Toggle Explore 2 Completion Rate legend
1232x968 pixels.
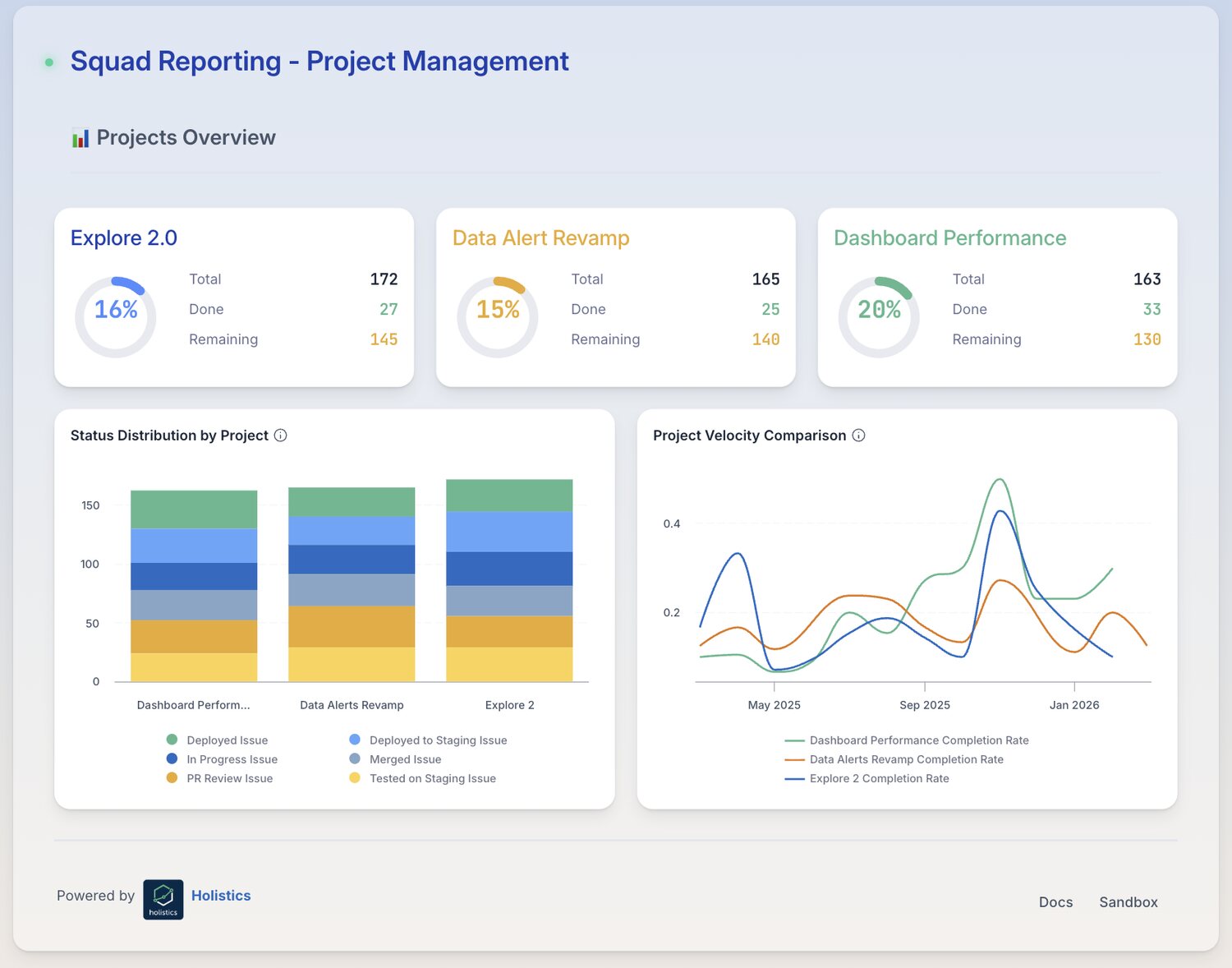click(x=867, y=778)
